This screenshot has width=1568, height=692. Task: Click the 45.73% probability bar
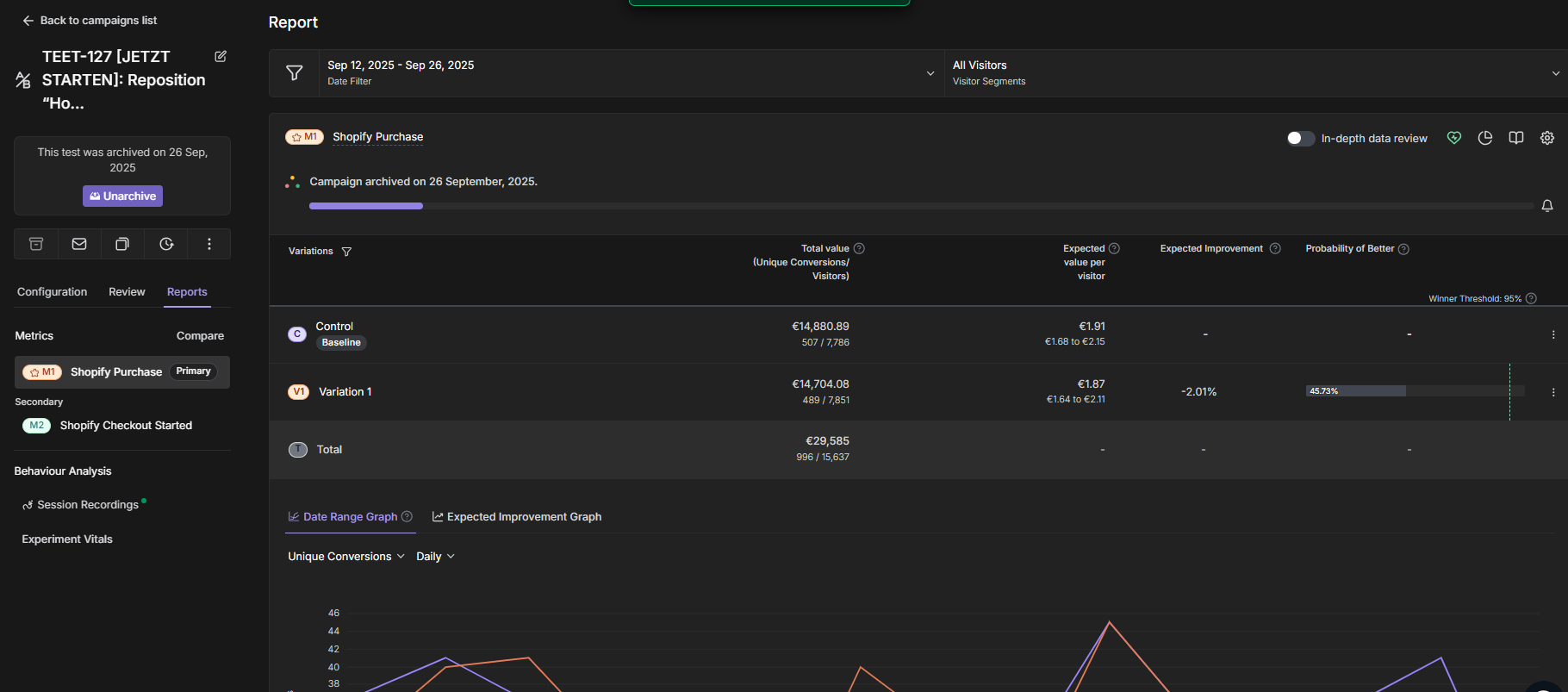coord(1415,391)
